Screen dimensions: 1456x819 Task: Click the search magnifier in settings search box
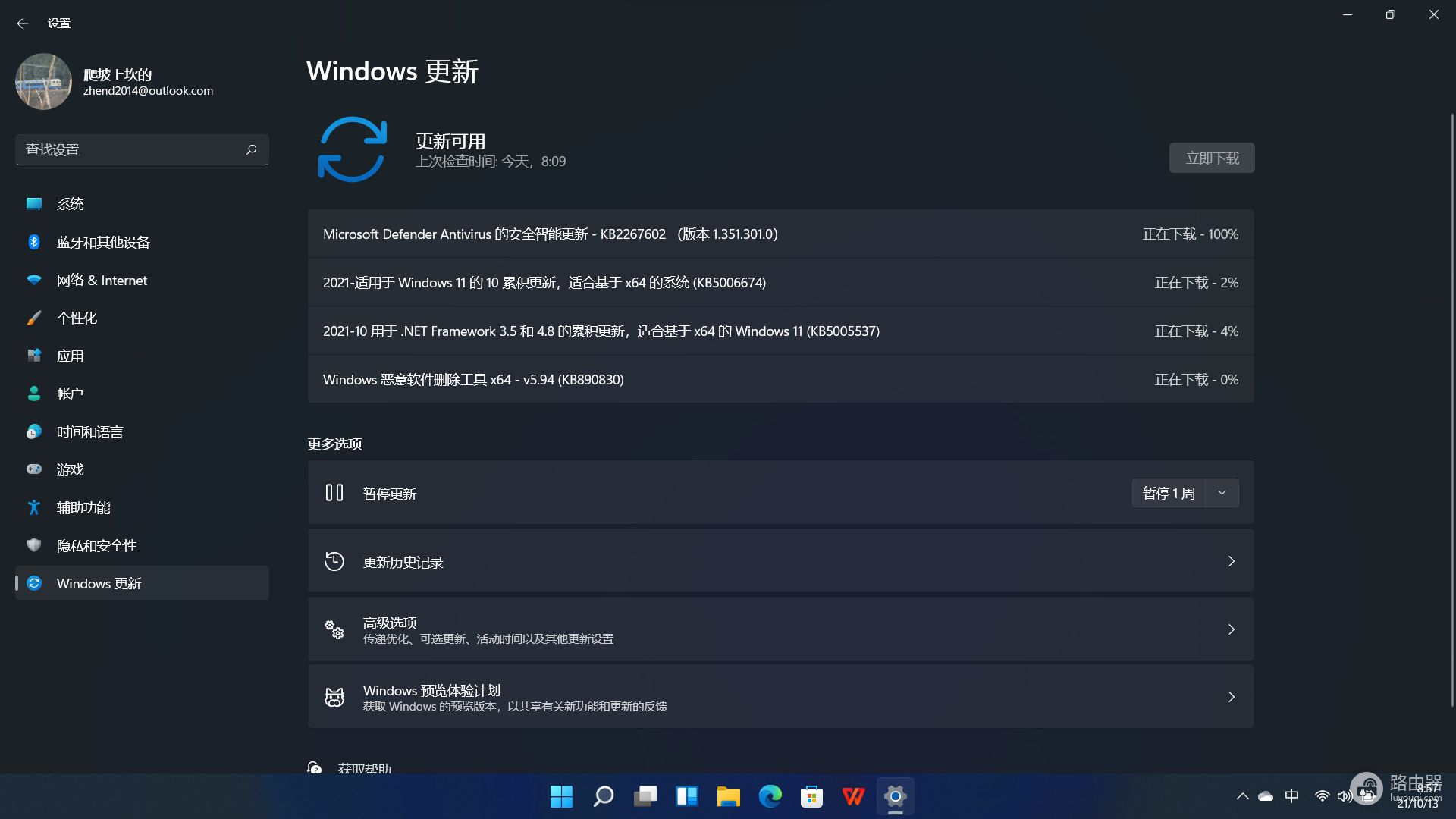click(252, 149)
